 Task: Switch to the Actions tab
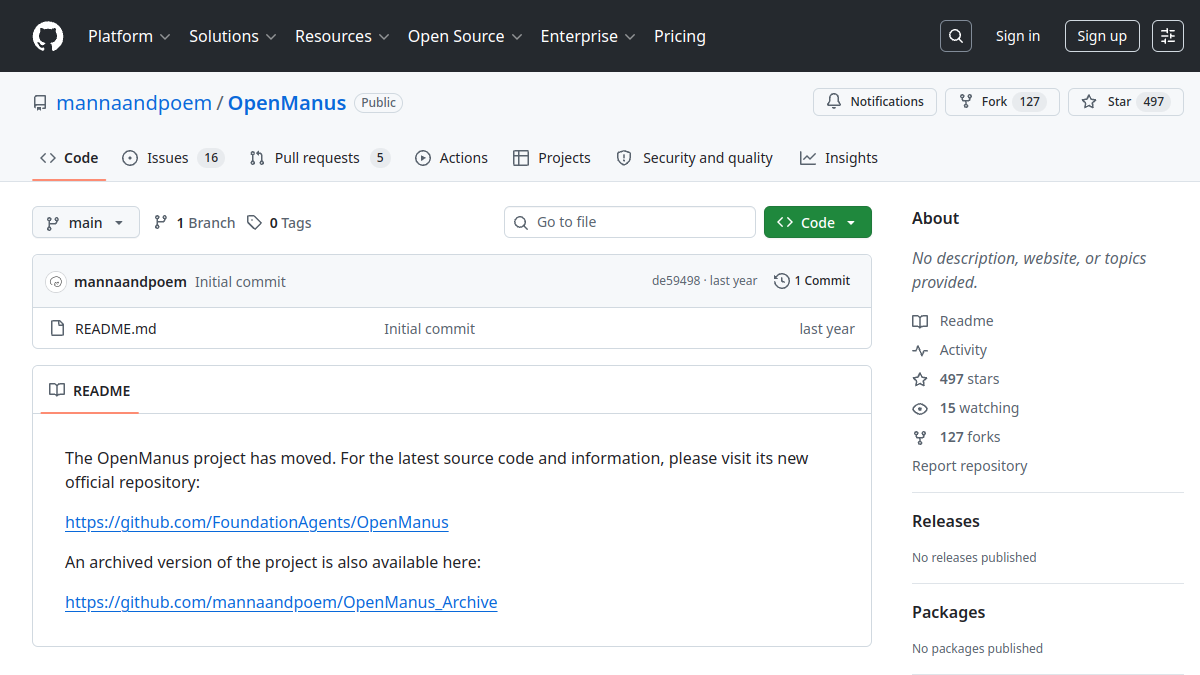click(x=451, y=158)
